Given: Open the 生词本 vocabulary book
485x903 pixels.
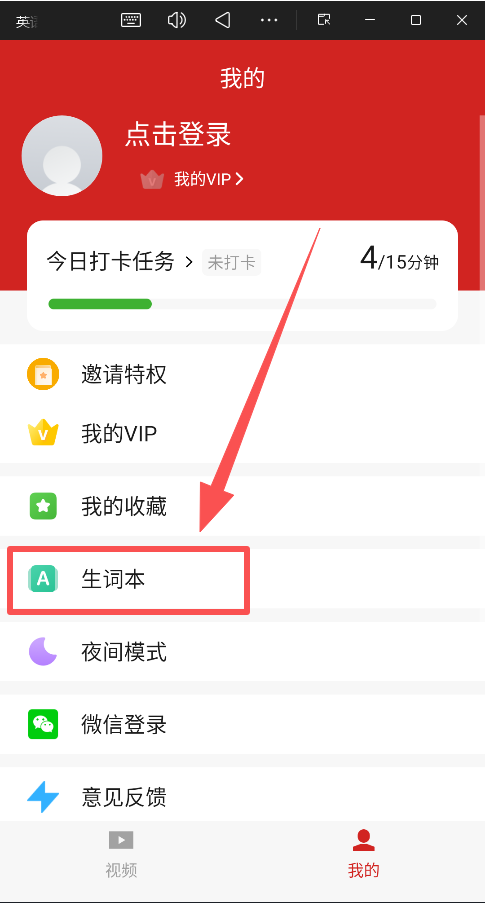Looking at the screenshot, I should click(242, 579).
